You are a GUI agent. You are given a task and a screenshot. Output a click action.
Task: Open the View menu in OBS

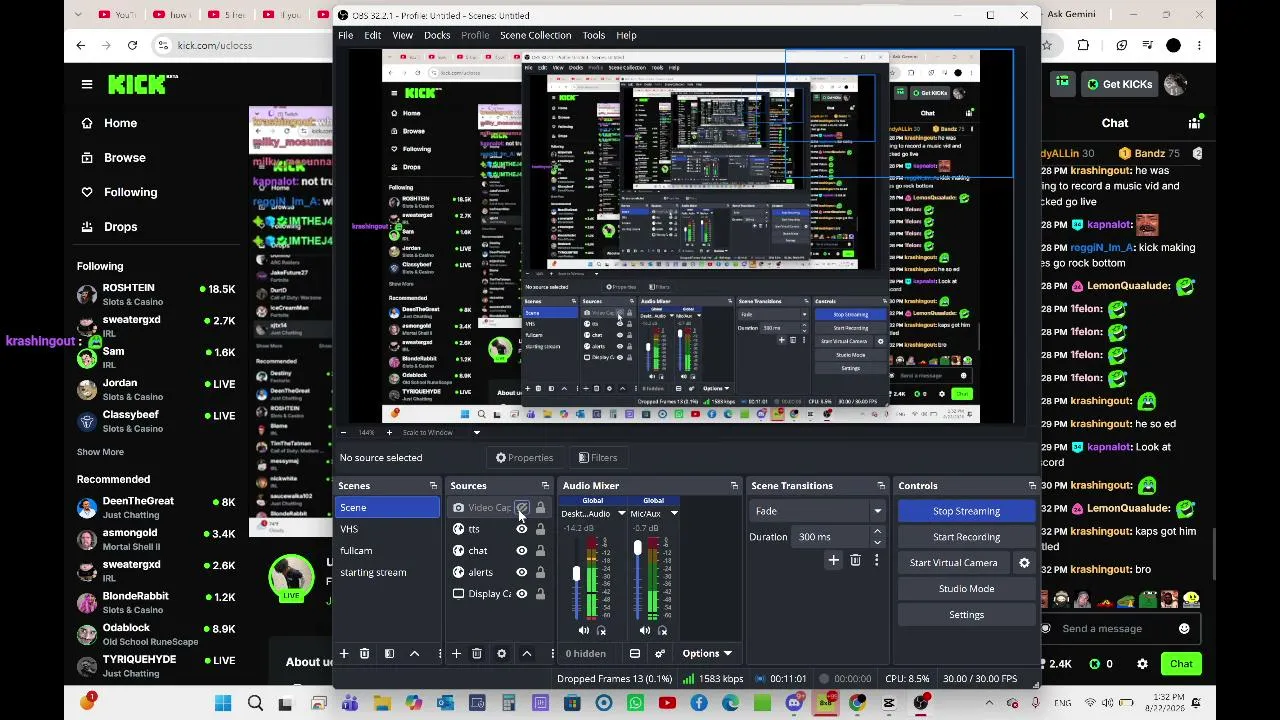pyautogui.click(x=402, y=35)
